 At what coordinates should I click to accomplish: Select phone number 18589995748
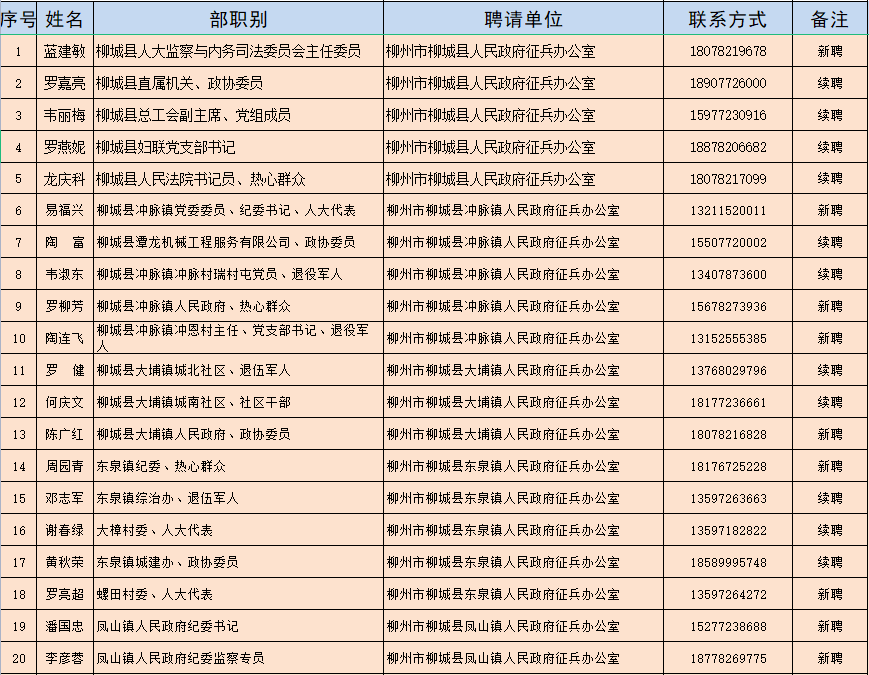click(728, 562)
